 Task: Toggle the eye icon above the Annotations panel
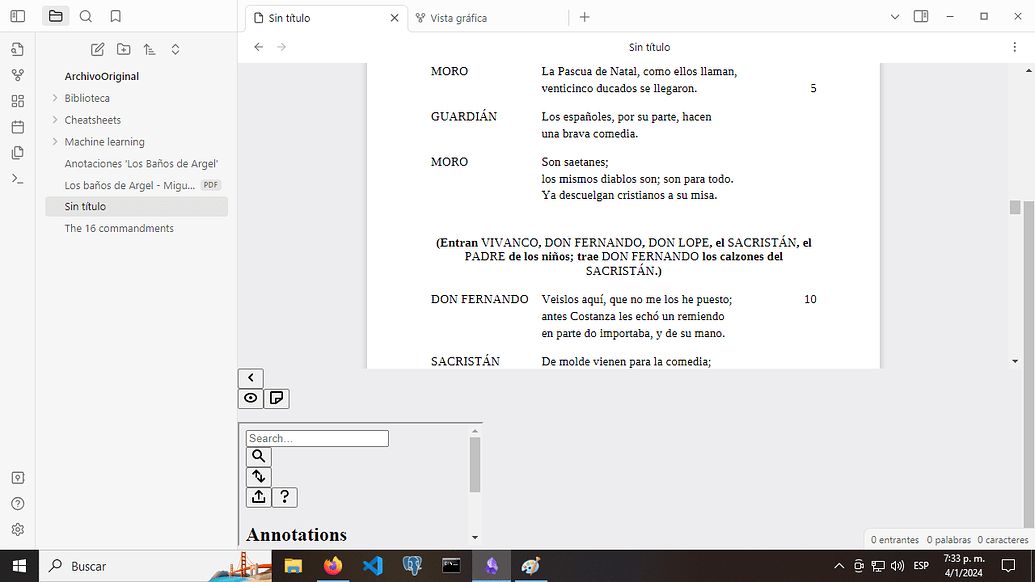(x=249, y=398)
